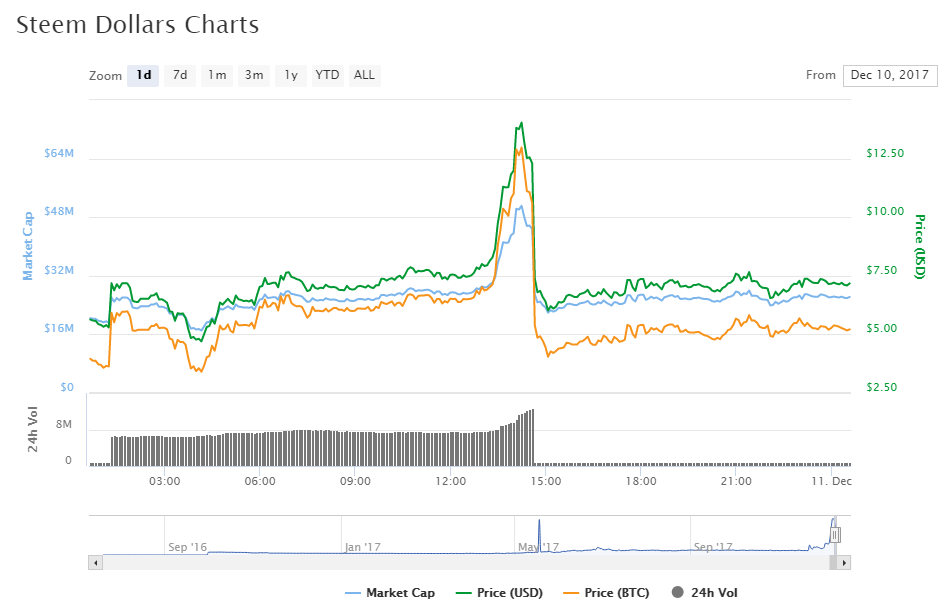Viewport: 939px width, 615px height.
Task: Click the $64M market cap label
Action: tap(59, 153)
